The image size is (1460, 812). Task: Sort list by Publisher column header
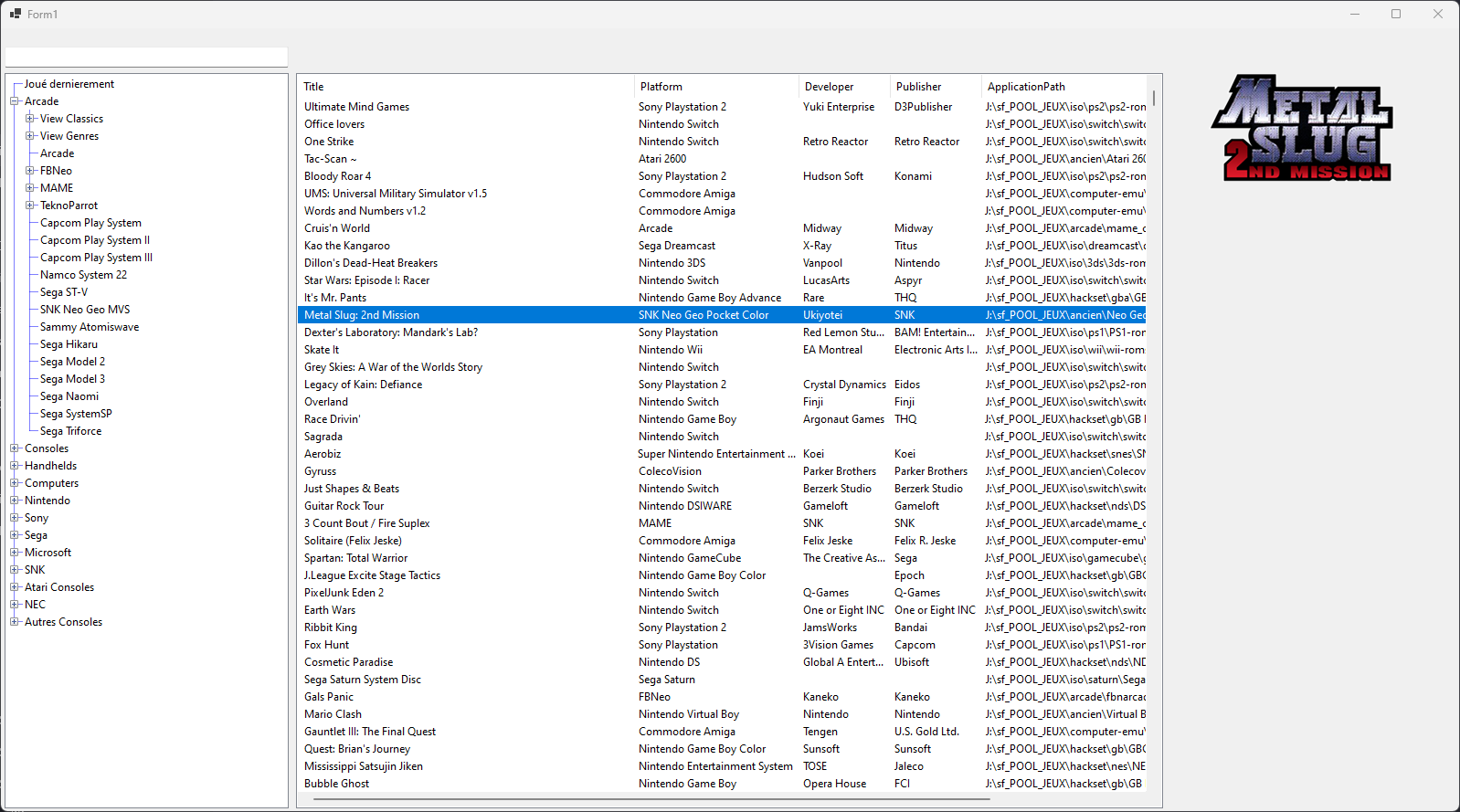(x=935, y=87)
